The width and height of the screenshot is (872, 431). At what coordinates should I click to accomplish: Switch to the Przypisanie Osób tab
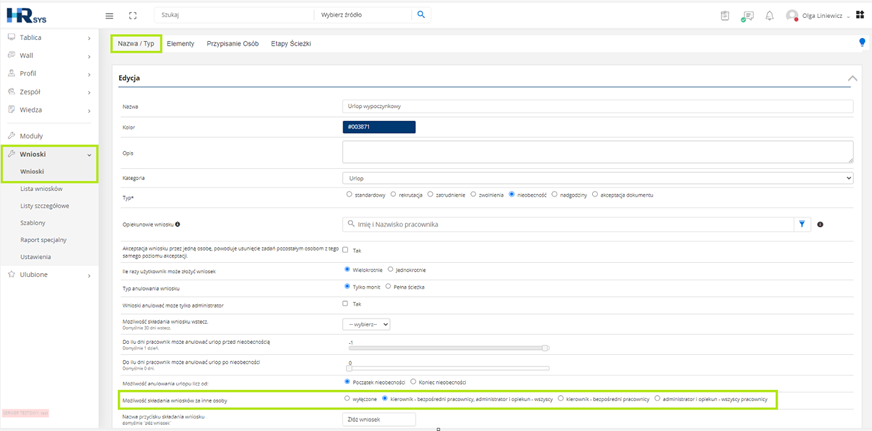232,43
